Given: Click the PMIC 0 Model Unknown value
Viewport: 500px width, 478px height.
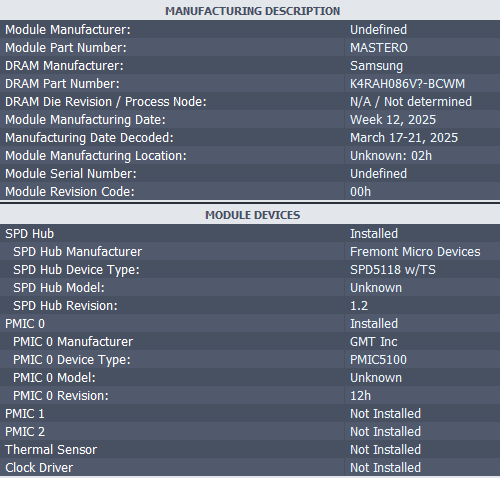Looking at the screenshot, I should (376, 378).
